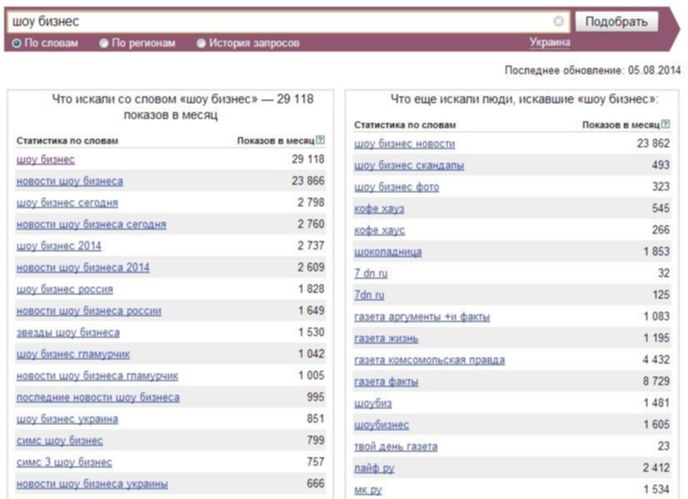Open help icon beside right 'Показов в месяц'
688x499 pixels.
[665, 124]
